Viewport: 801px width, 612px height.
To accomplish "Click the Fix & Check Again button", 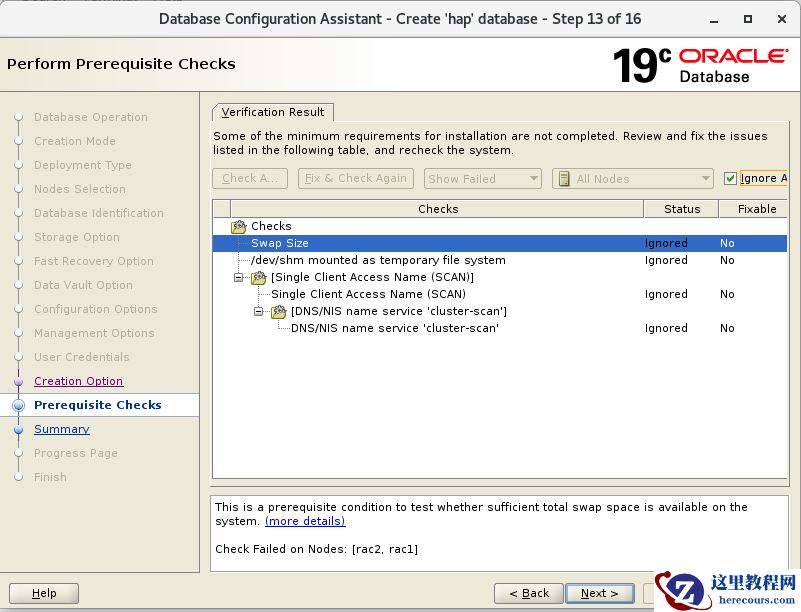I will tap(356, 178).
